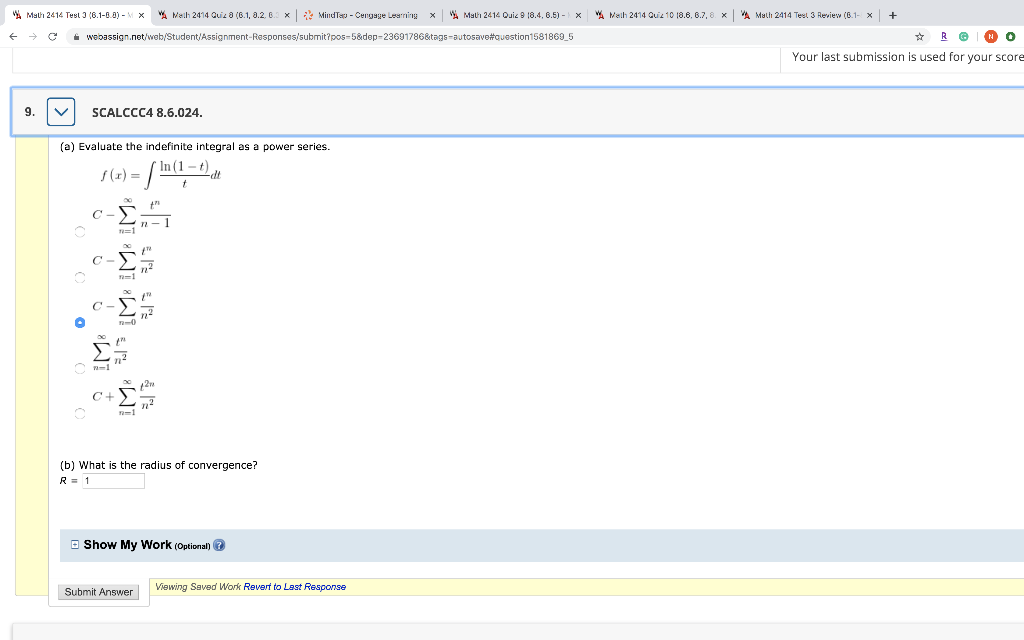Go back using browser back arrow

(13, 37)
